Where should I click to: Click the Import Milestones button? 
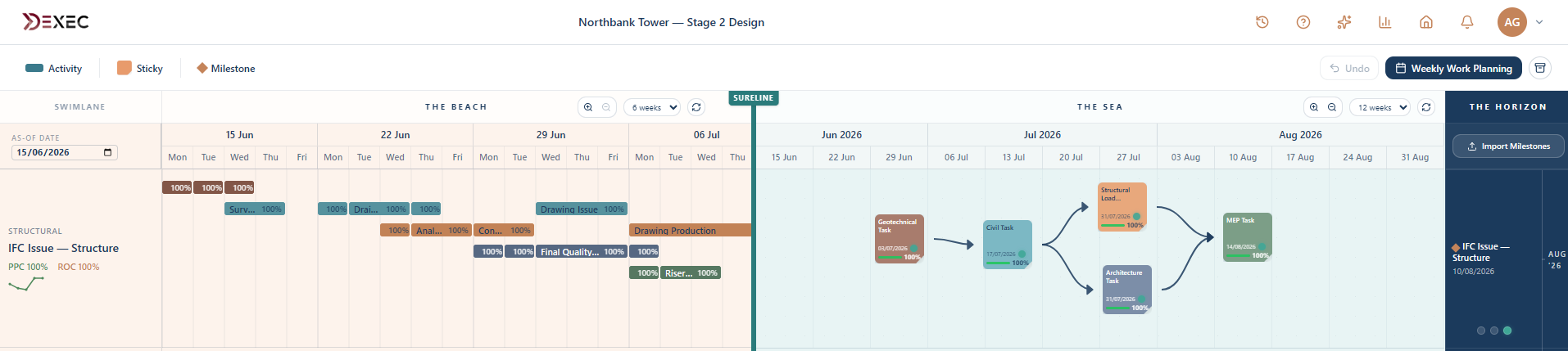click(1508, 146)
